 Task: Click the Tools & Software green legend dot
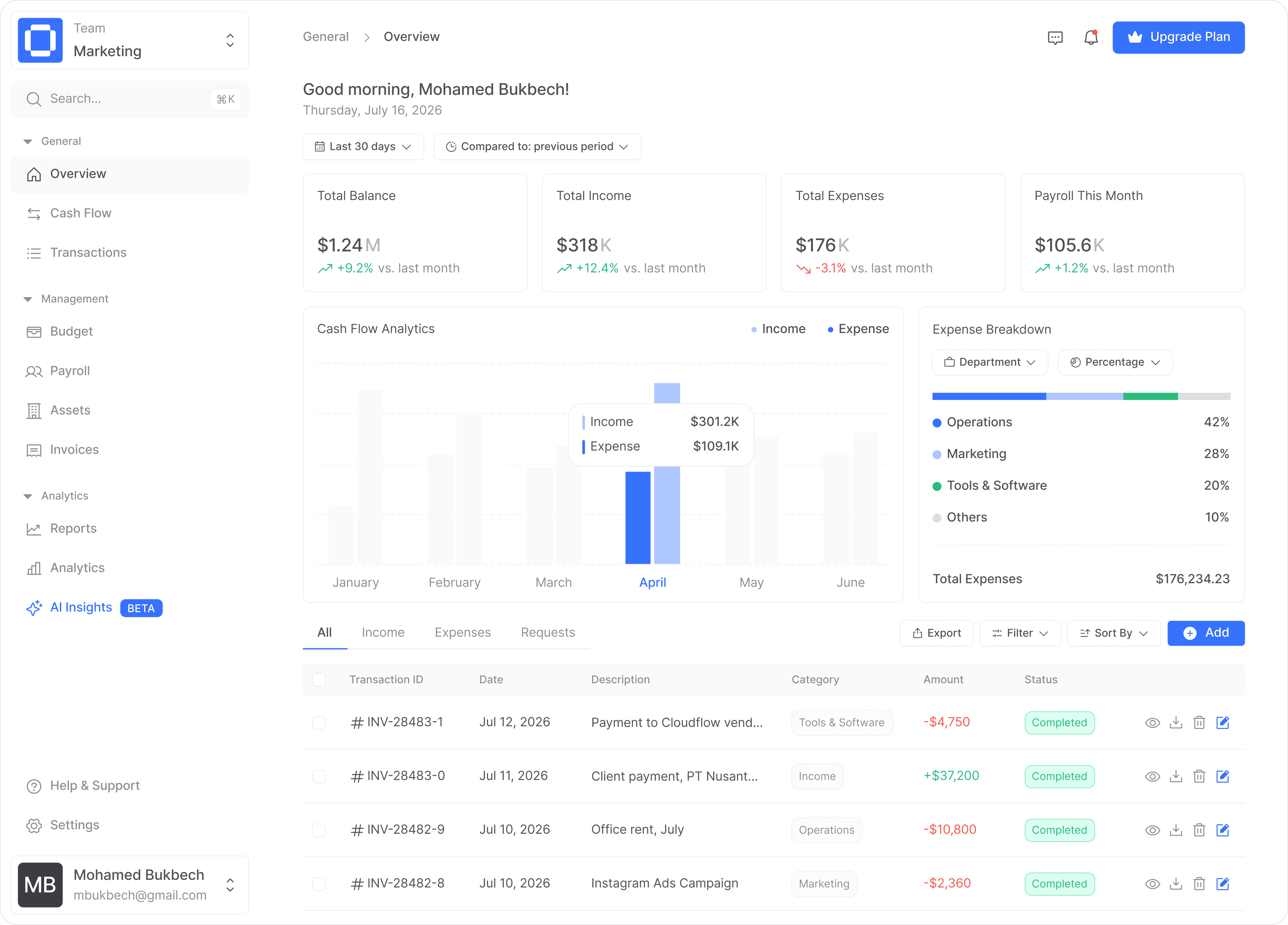click(x=937, y=486)
